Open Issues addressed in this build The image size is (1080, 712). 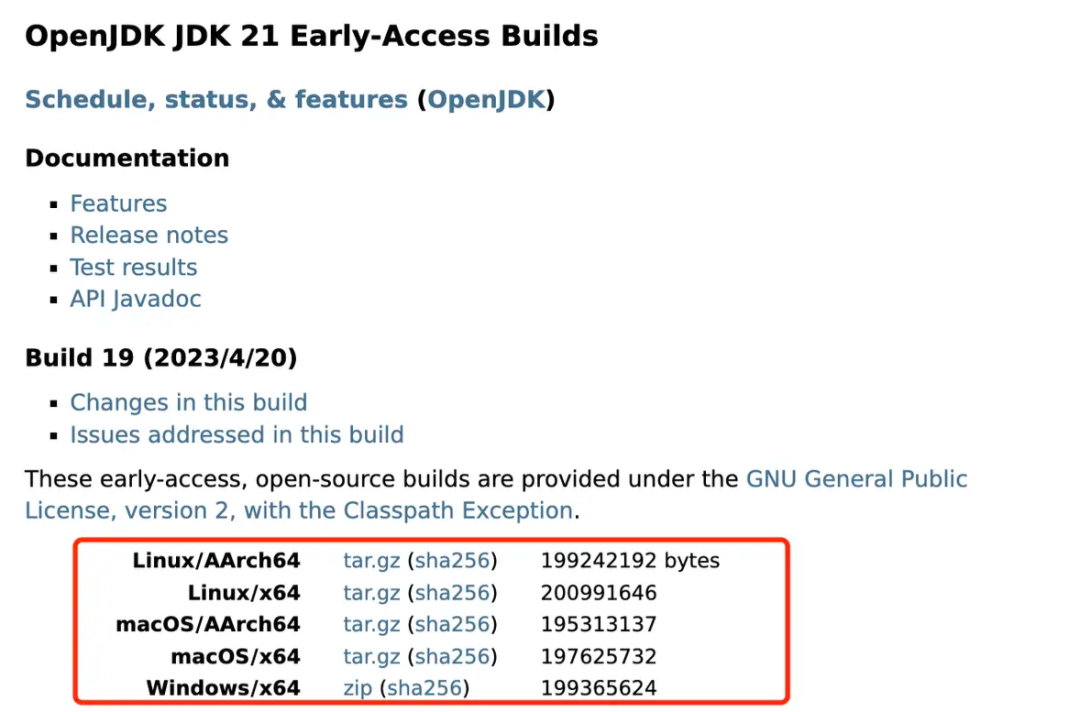coord(237,435)
